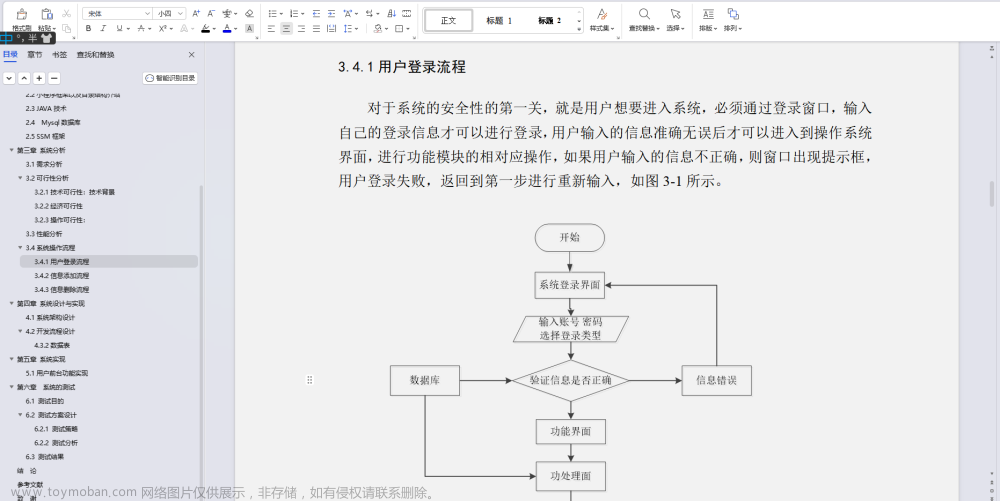
Task: Toggle character shading (gray A box)
Action: (249, 28)
